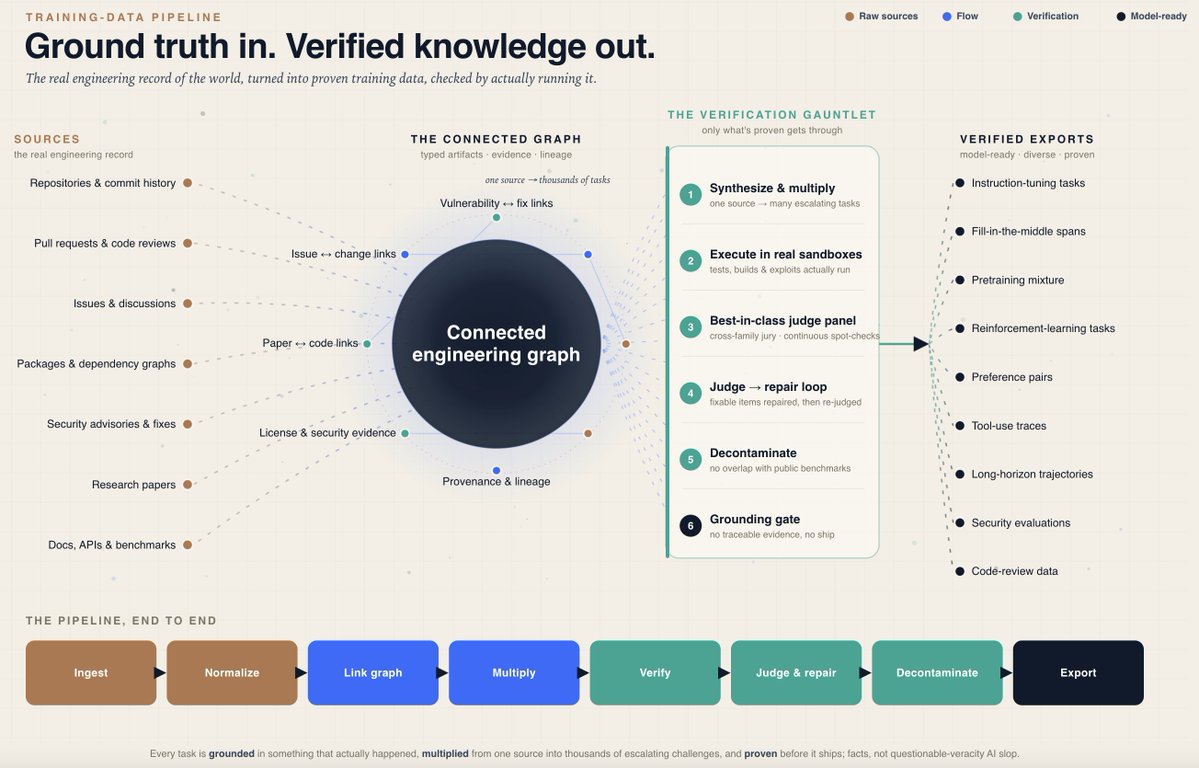Click bullet beside Tool-use traces

tap(960, 425)
